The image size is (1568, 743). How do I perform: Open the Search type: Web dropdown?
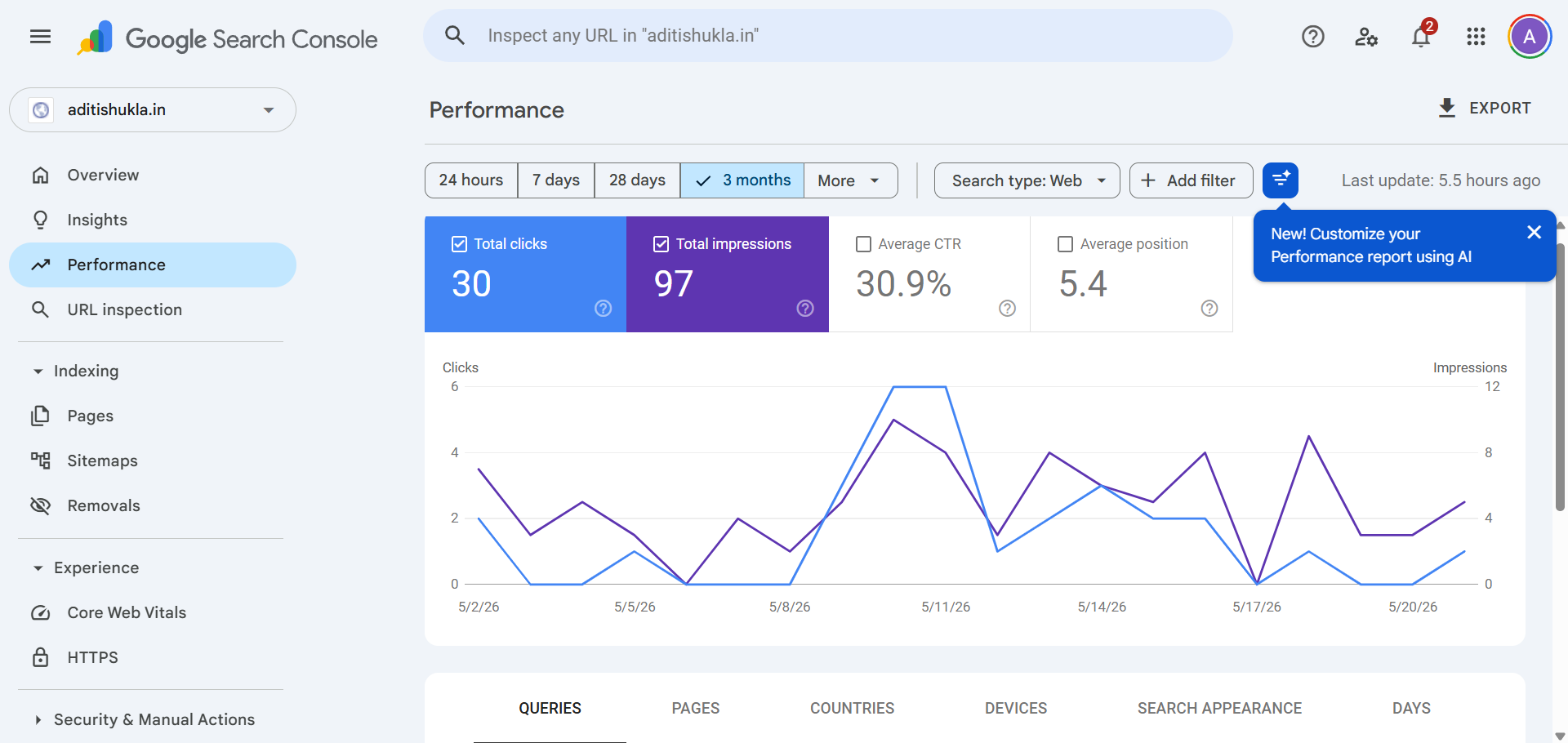coord(1027,180)
